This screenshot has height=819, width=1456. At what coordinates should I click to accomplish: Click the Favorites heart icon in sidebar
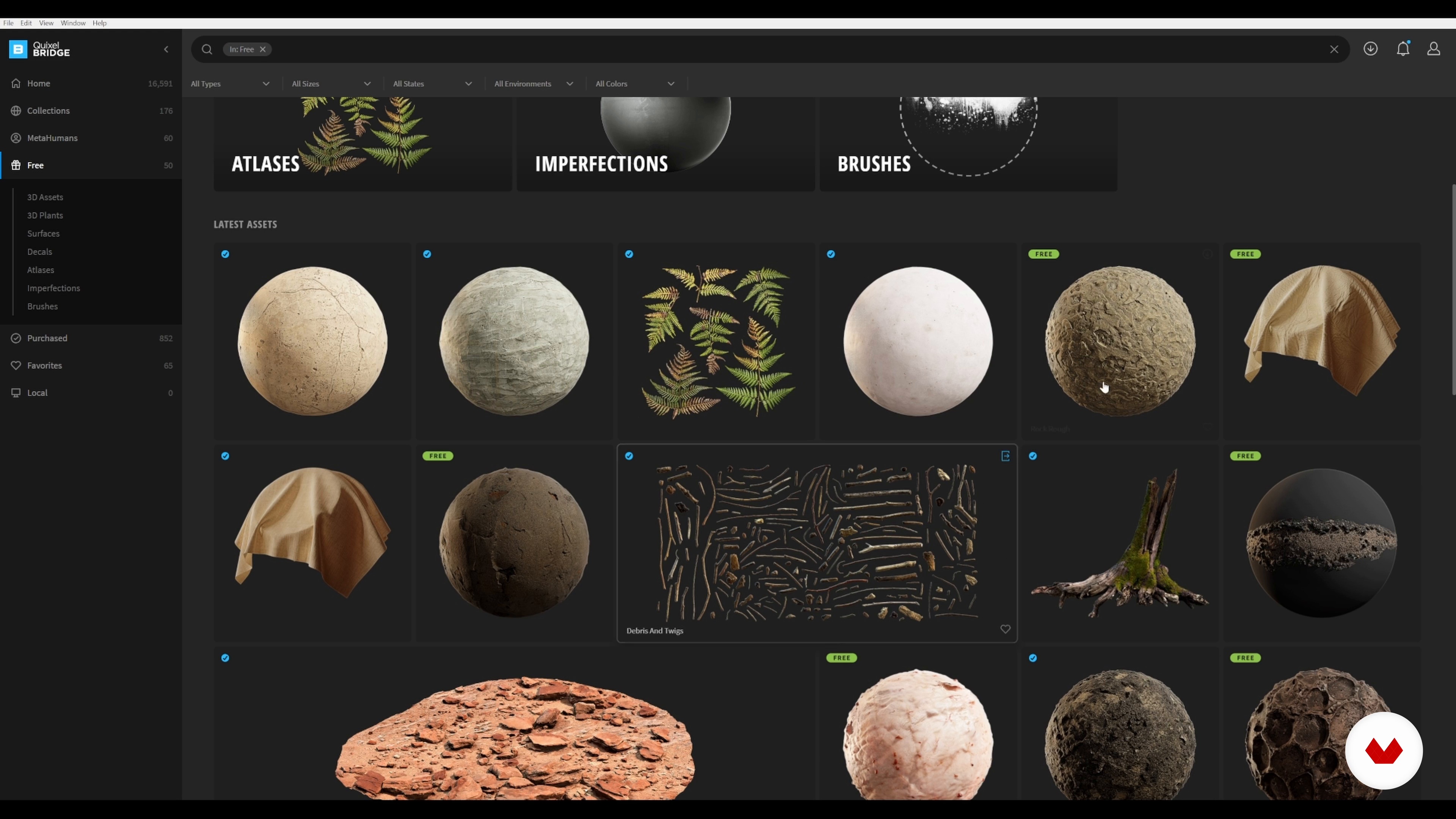[16, 365]
